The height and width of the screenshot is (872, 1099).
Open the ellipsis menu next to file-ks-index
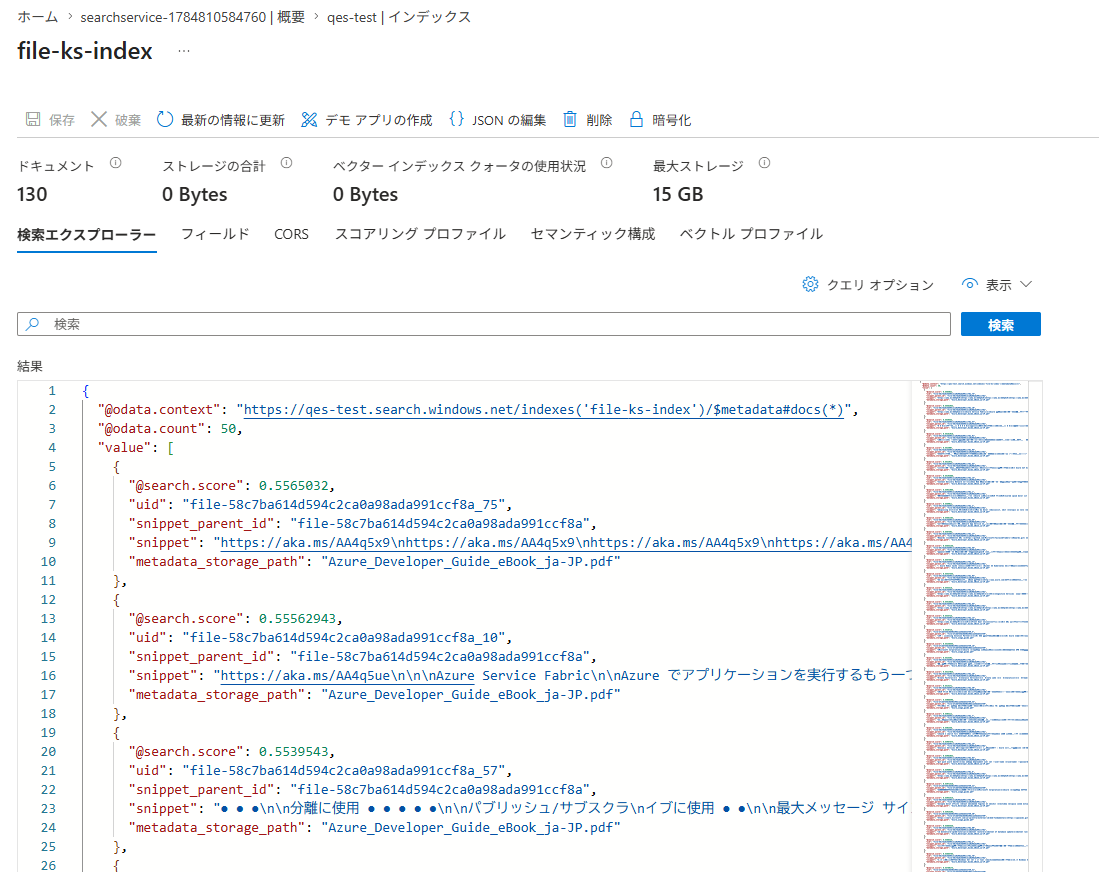point(184,51)
